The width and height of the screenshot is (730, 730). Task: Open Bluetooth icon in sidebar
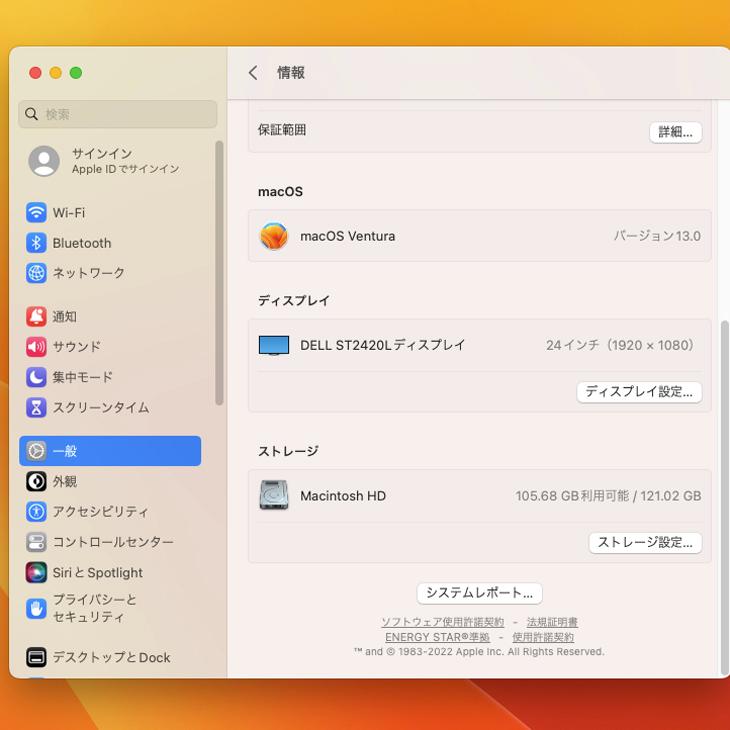pos(36,243)
